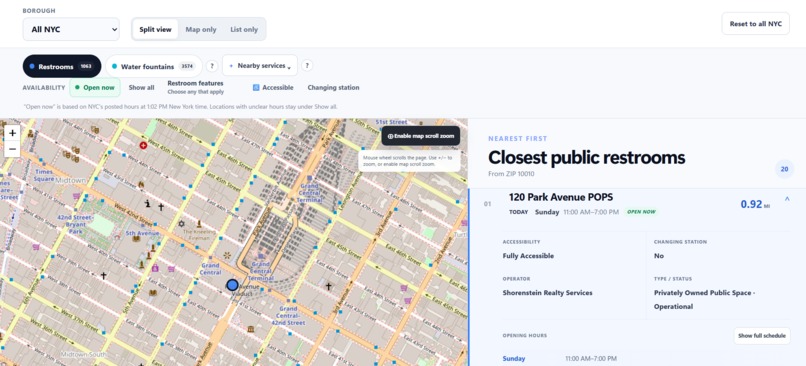The image size is (806, 366).
Task: Click the museum building icon near East 40th Street
Action: point(250,328)
